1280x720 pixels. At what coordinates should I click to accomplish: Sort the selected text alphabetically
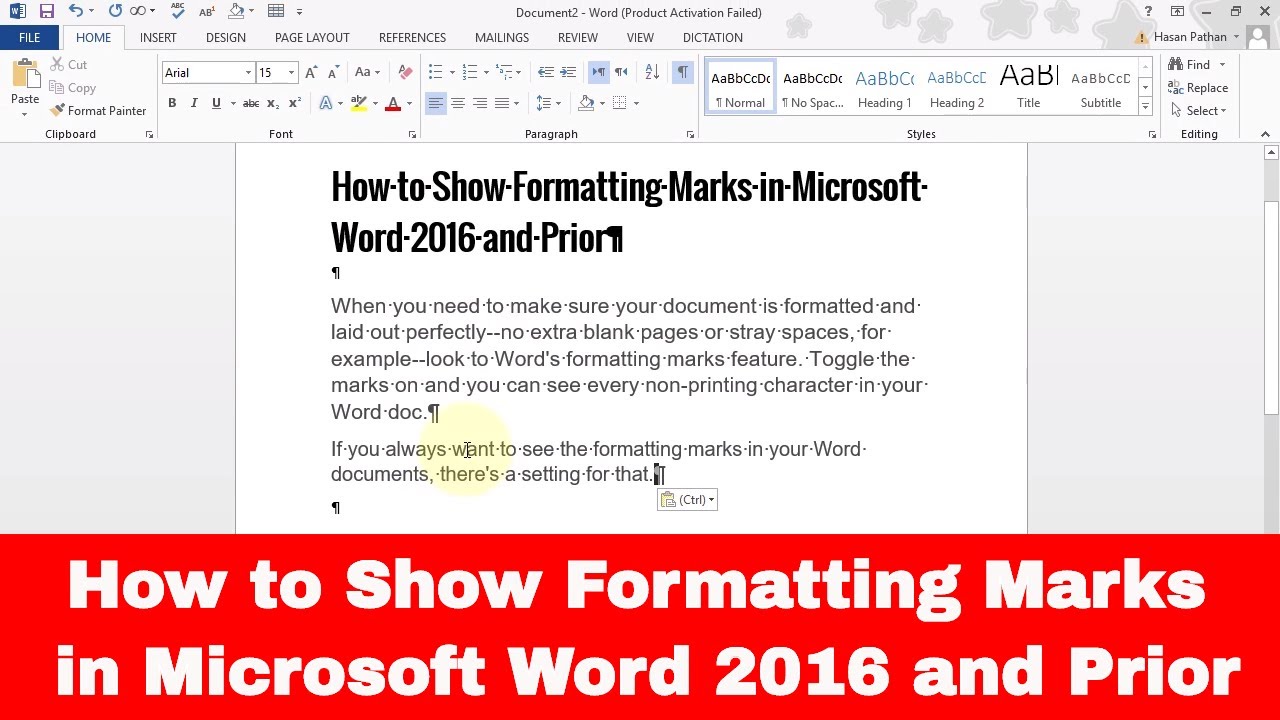click(x=652, y=73)
